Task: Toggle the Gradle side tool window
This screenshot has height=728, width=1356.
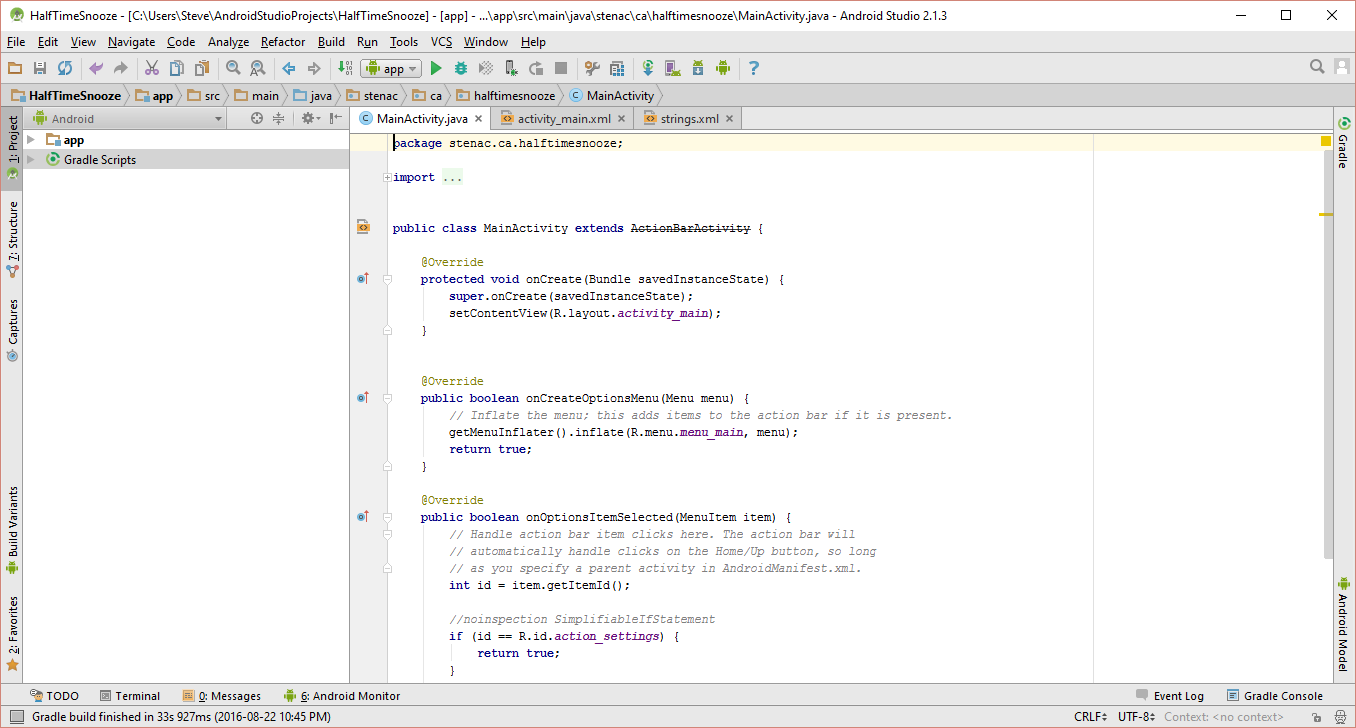Action: (x=1343, y=142)
